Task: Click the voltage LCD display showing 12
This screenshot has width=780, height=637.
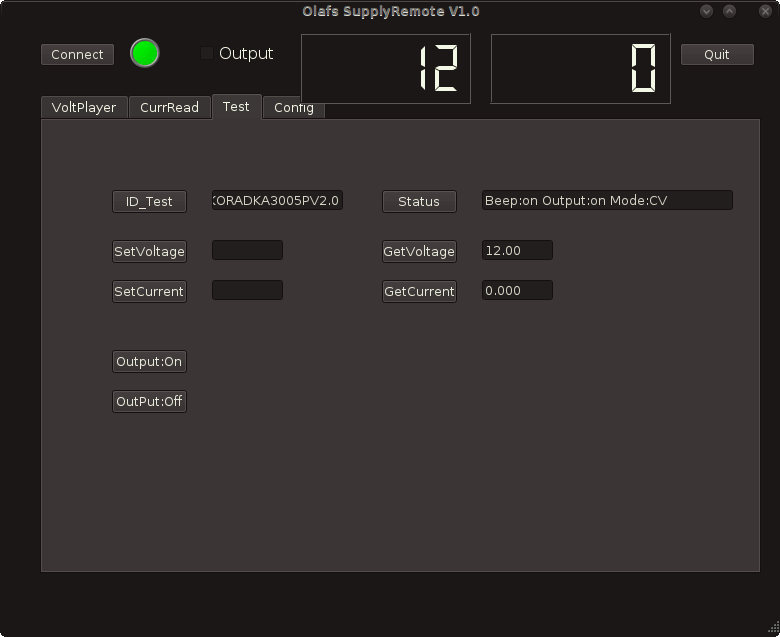Action: tap(386, 69)
